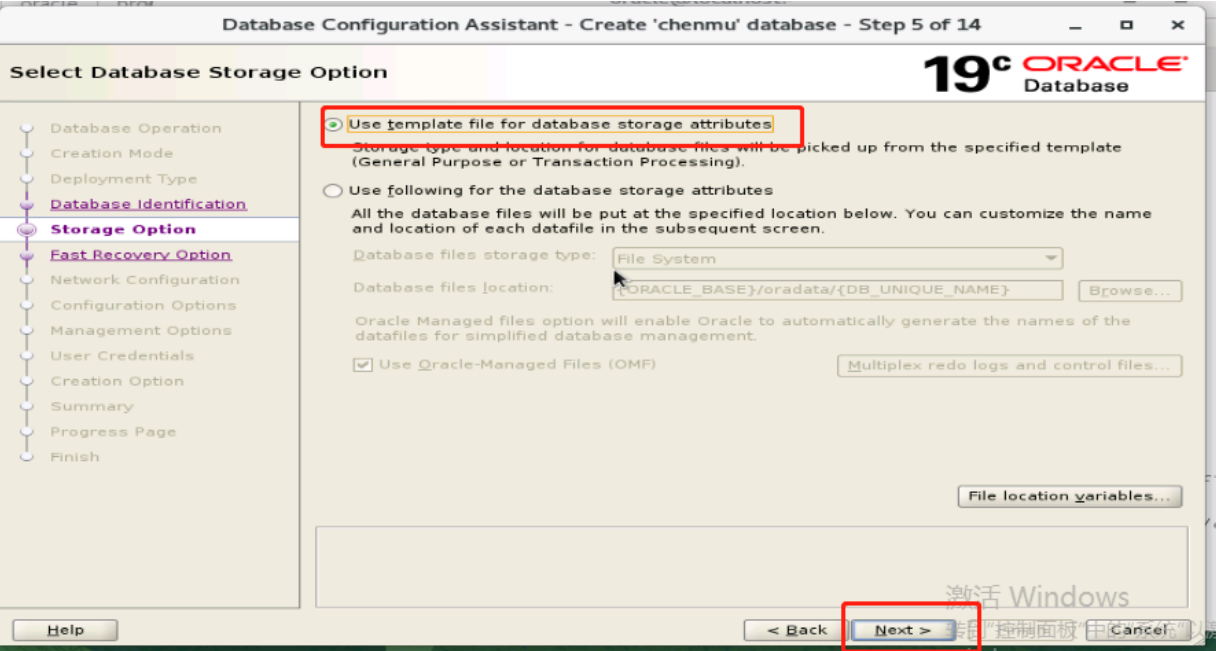Open Database files storage type dropdown
1216x651 pixels.
(x=837, y=259)
